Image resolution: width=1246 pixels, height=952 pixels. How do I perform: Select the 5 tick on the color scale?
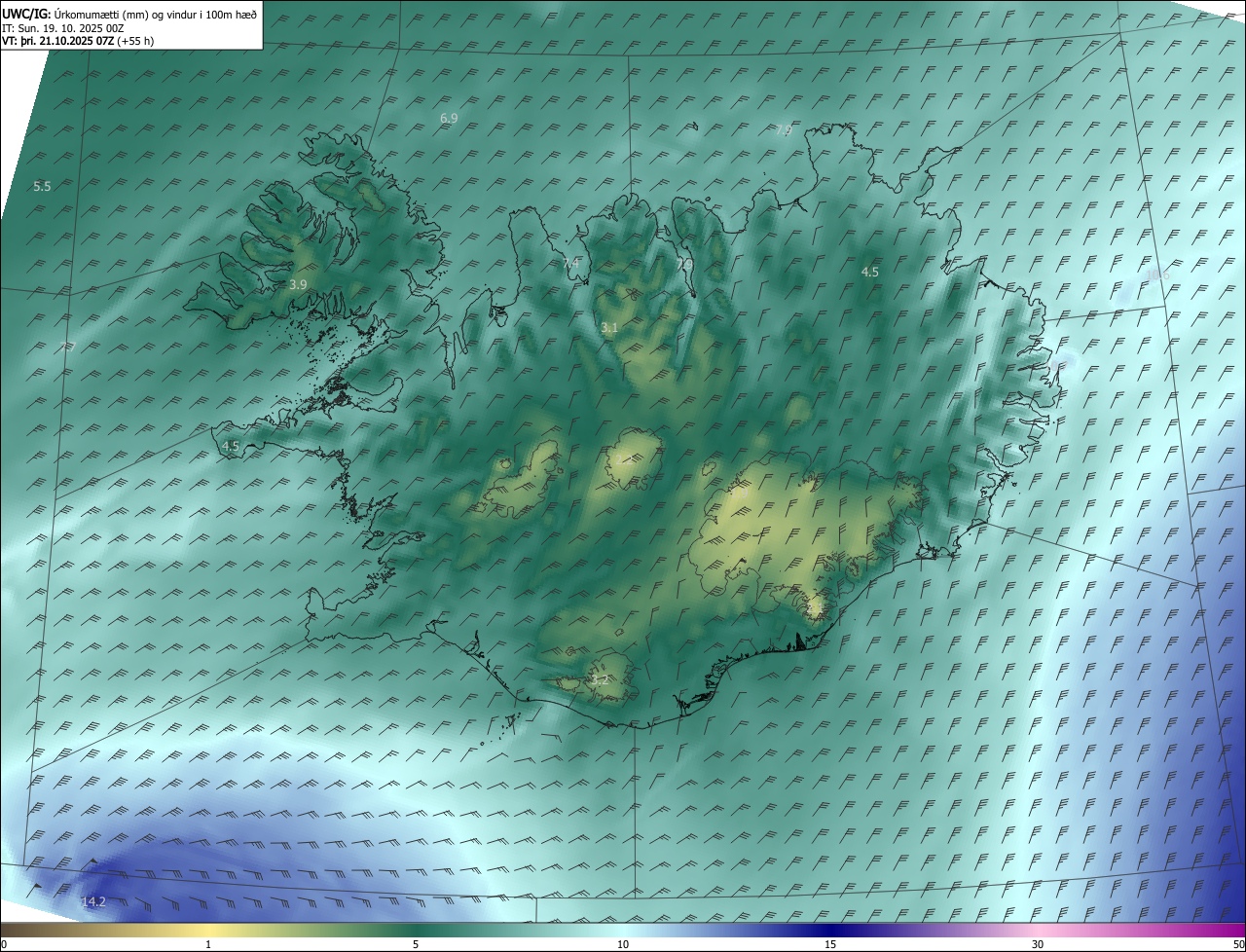coord(416,944)
